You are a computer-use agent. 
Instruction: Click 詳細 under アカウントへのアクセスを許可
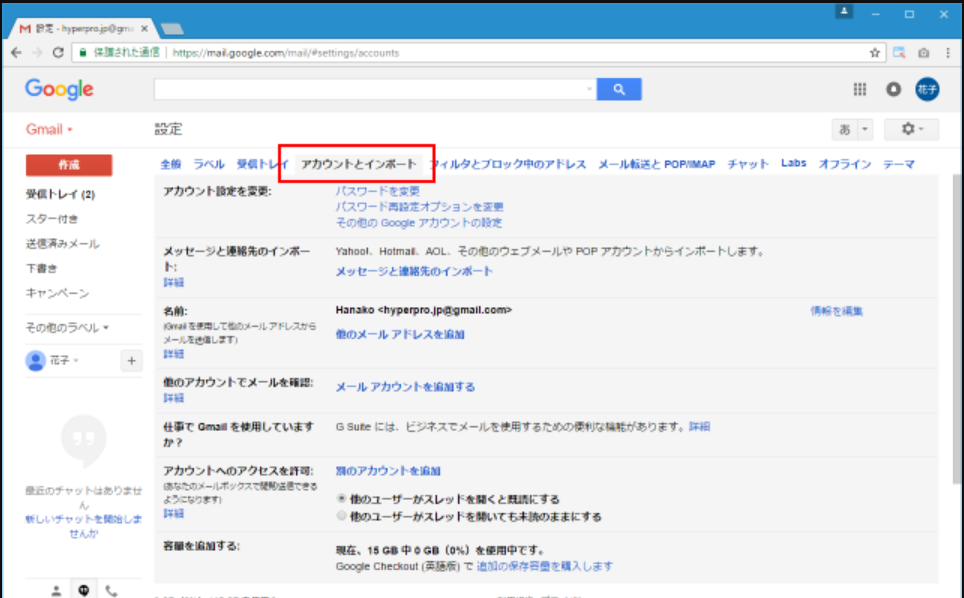pyautogui.click(x=173, y=513)
